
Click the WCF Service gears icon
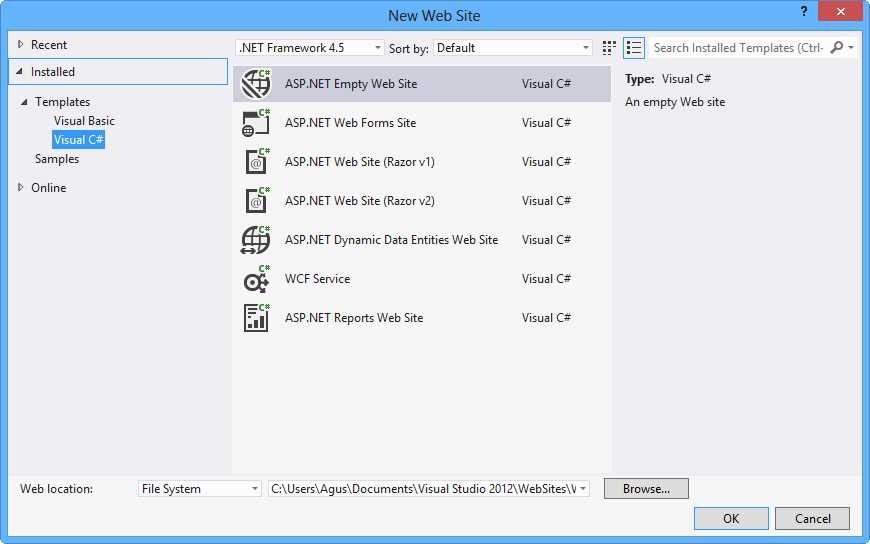coord(256,279)
